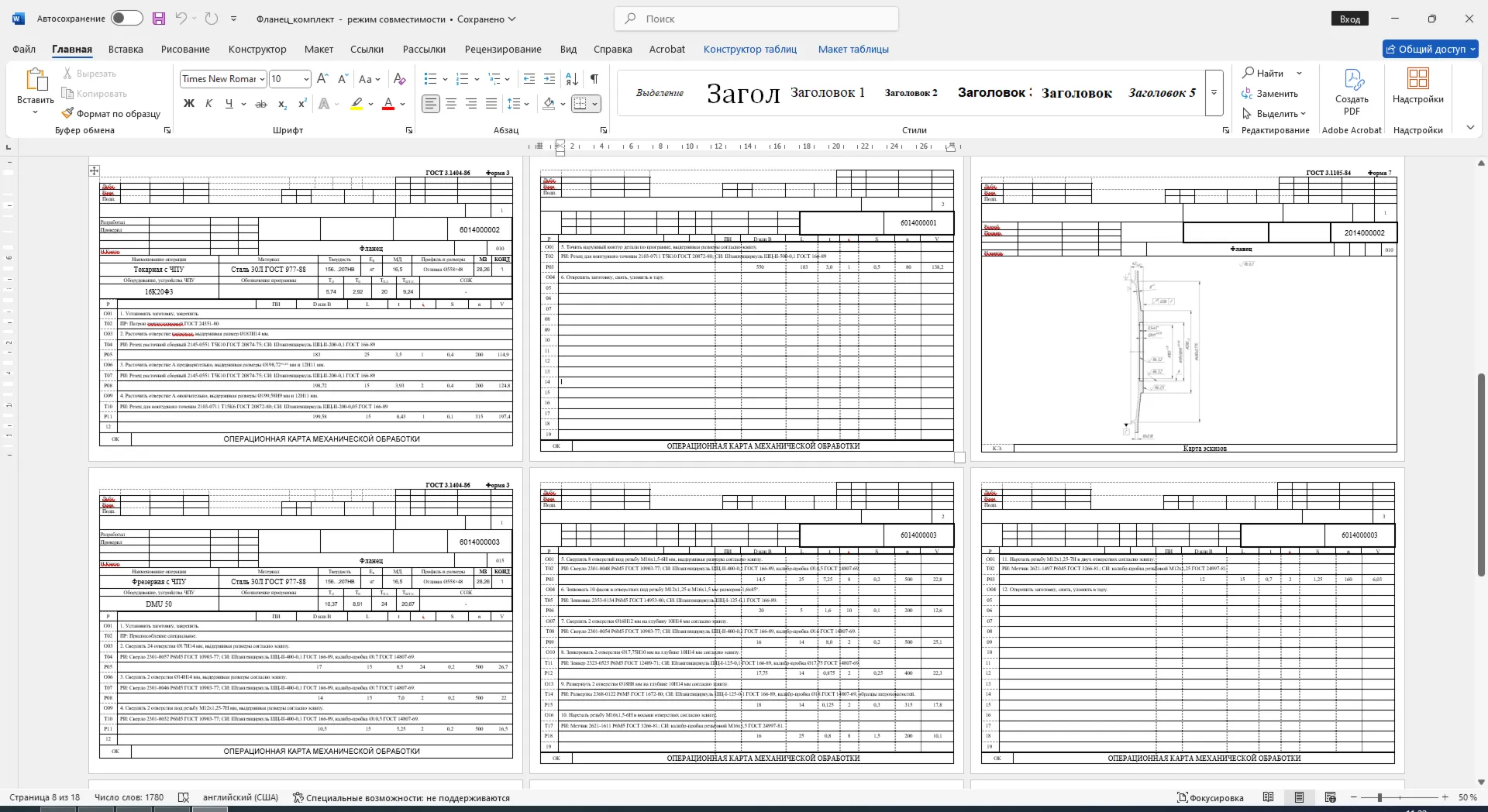Toggle bold Ж formatting

pos(188,103)
